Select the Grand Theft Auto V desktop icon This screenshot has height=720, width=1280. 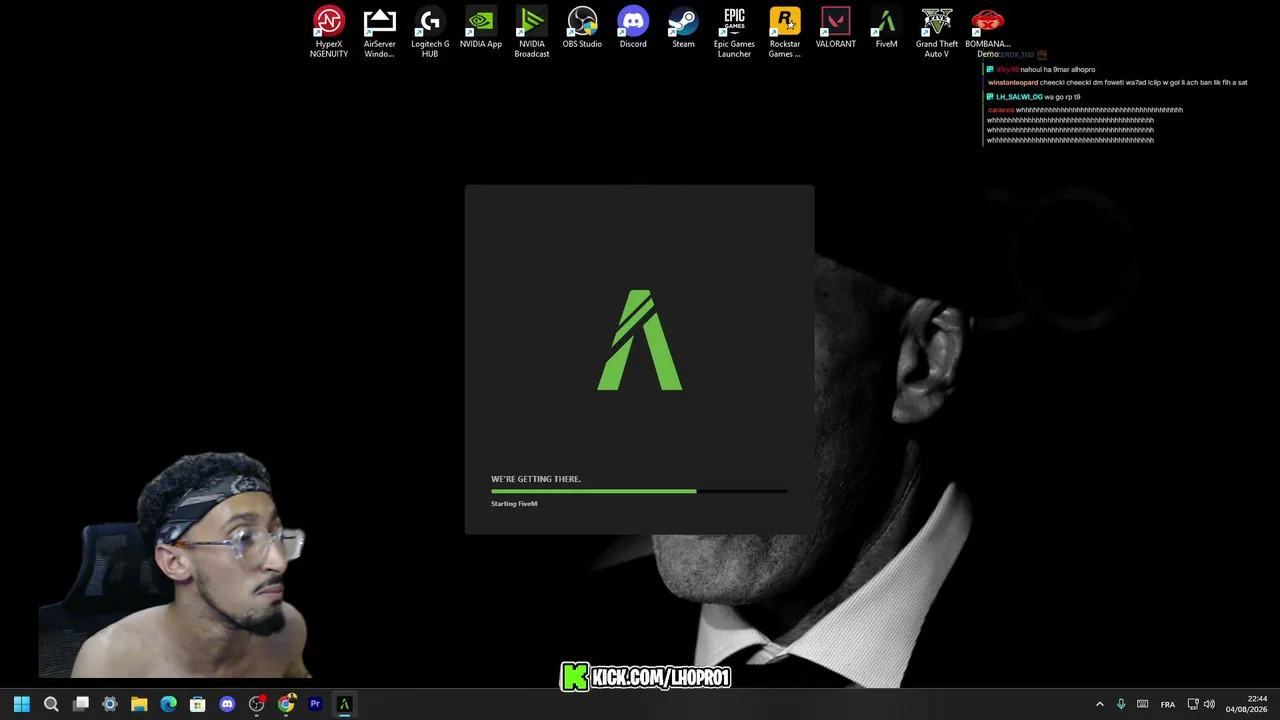(937, 32)
